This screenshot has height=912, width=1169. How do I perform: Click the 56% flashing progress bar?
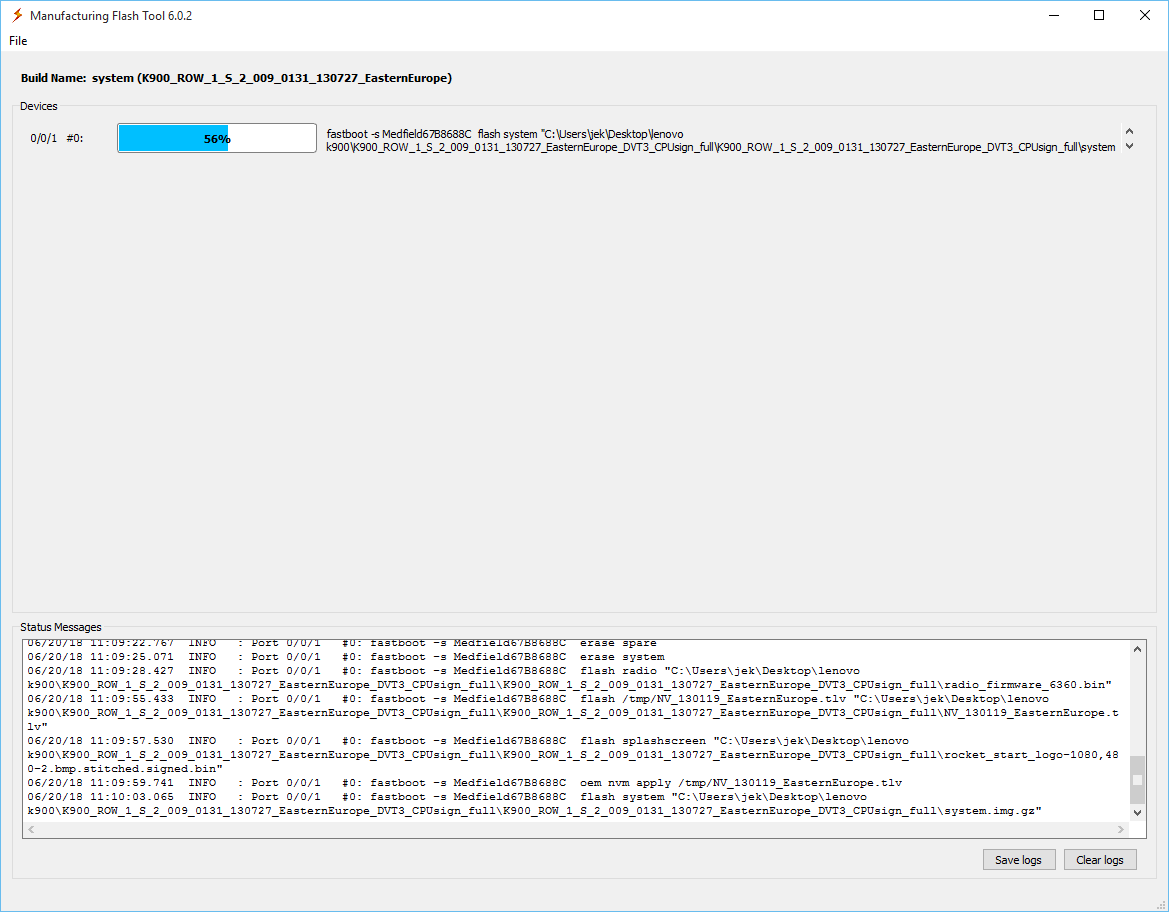pyautogui.click(x=217, y=139)
